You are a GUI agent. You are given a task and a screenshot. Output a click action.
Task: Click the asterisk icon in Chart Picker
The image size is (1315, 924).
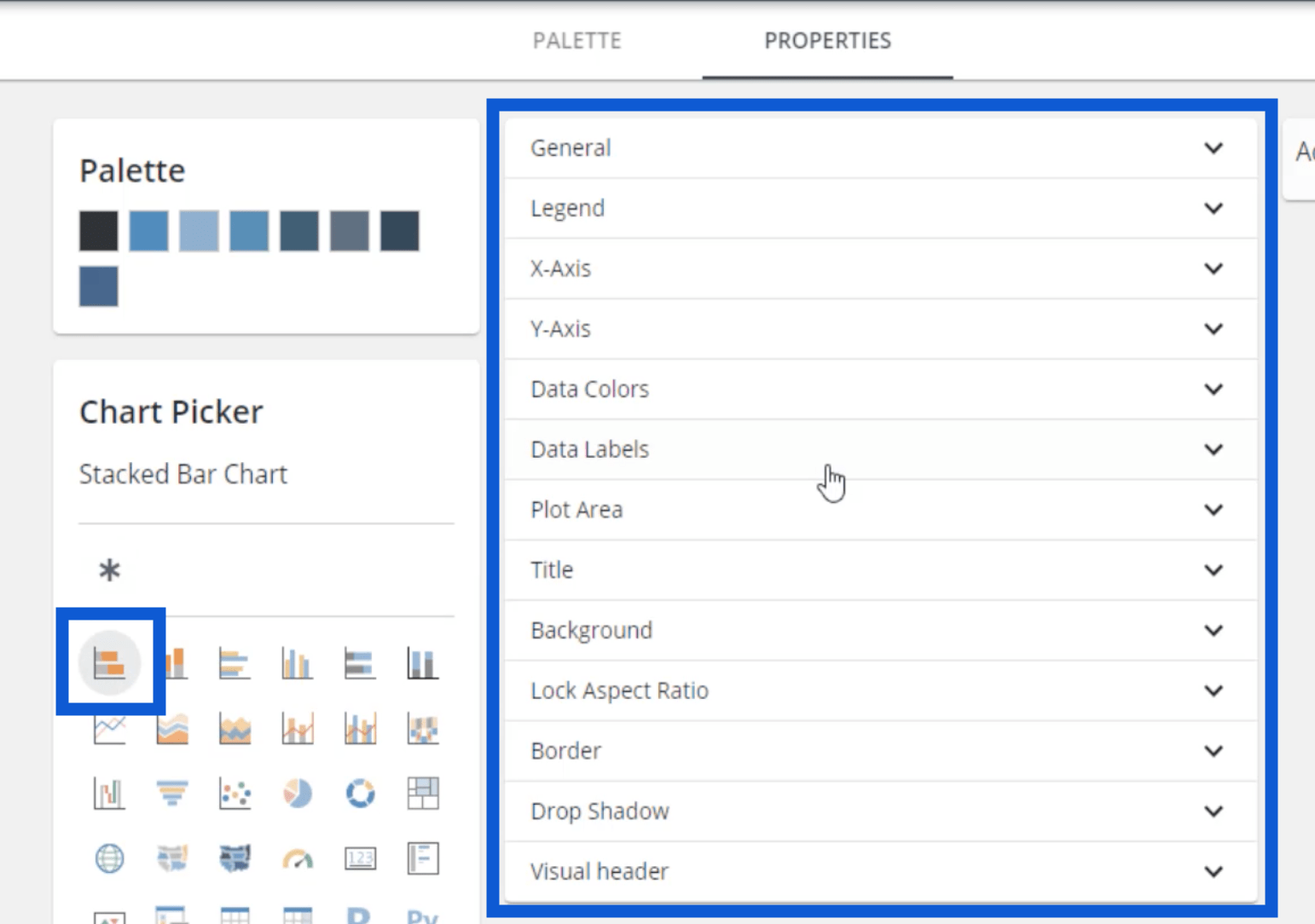coord(109,569)
